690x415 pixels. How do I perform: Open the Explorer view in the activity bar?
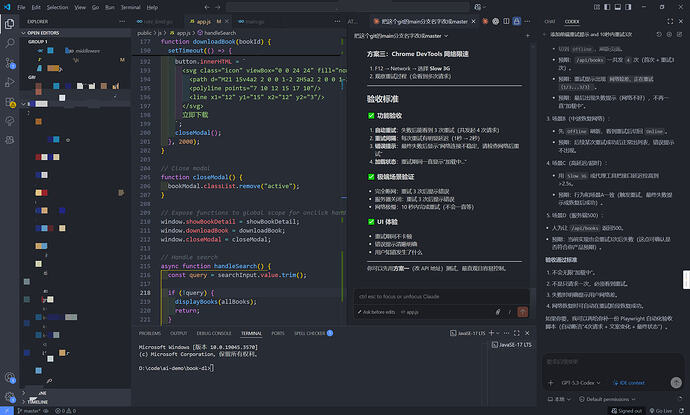point(10,23)
